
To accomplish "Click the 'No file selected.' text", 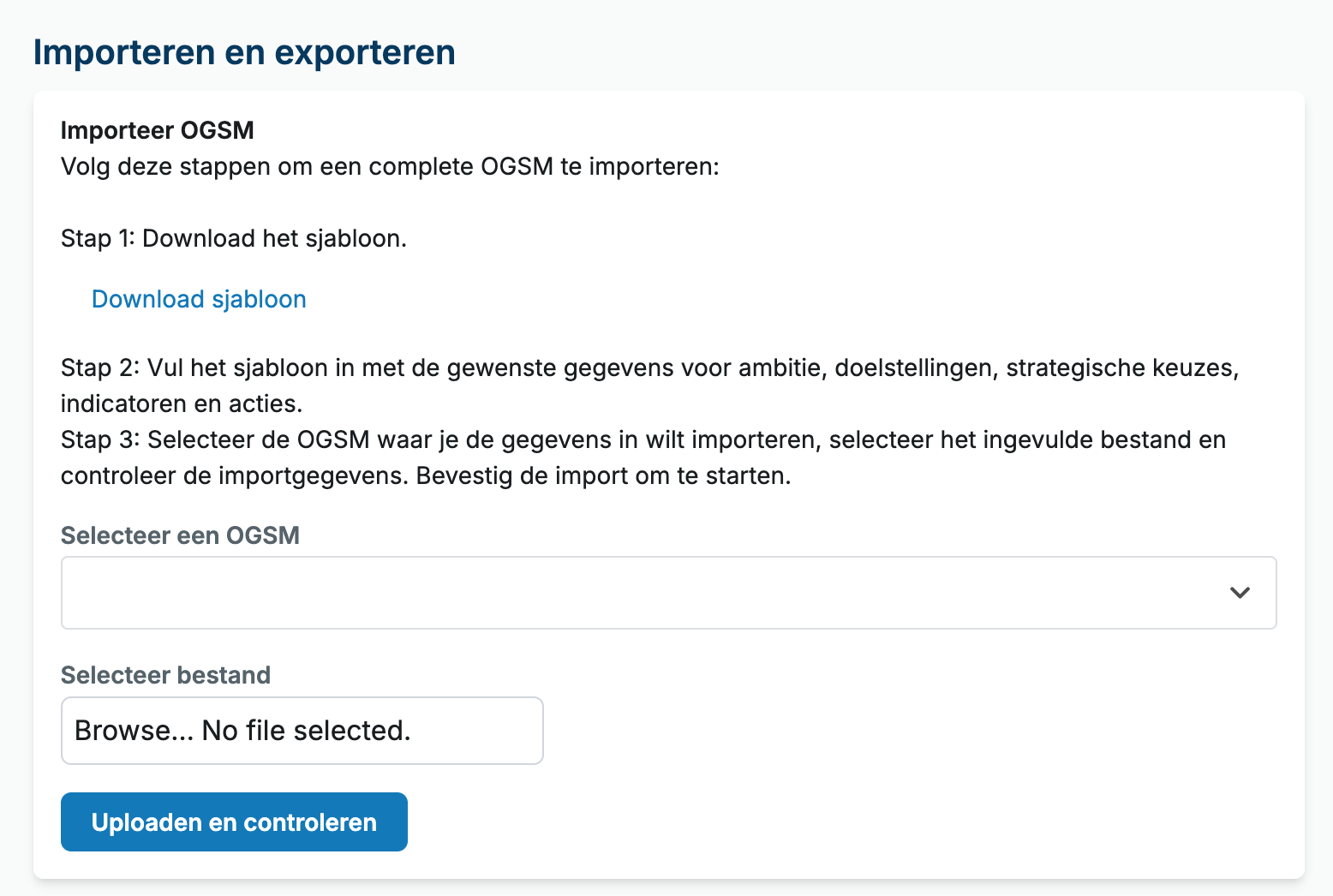I will pyautogui.click(x=307, y=731).
